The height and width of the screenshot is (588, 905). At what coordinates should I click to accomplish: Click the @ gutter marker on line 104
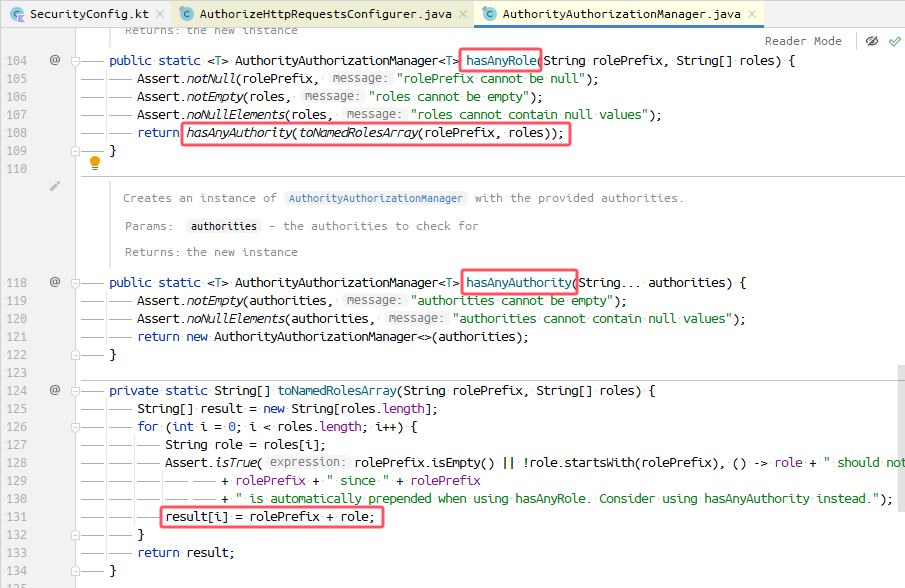coord(55,59)
